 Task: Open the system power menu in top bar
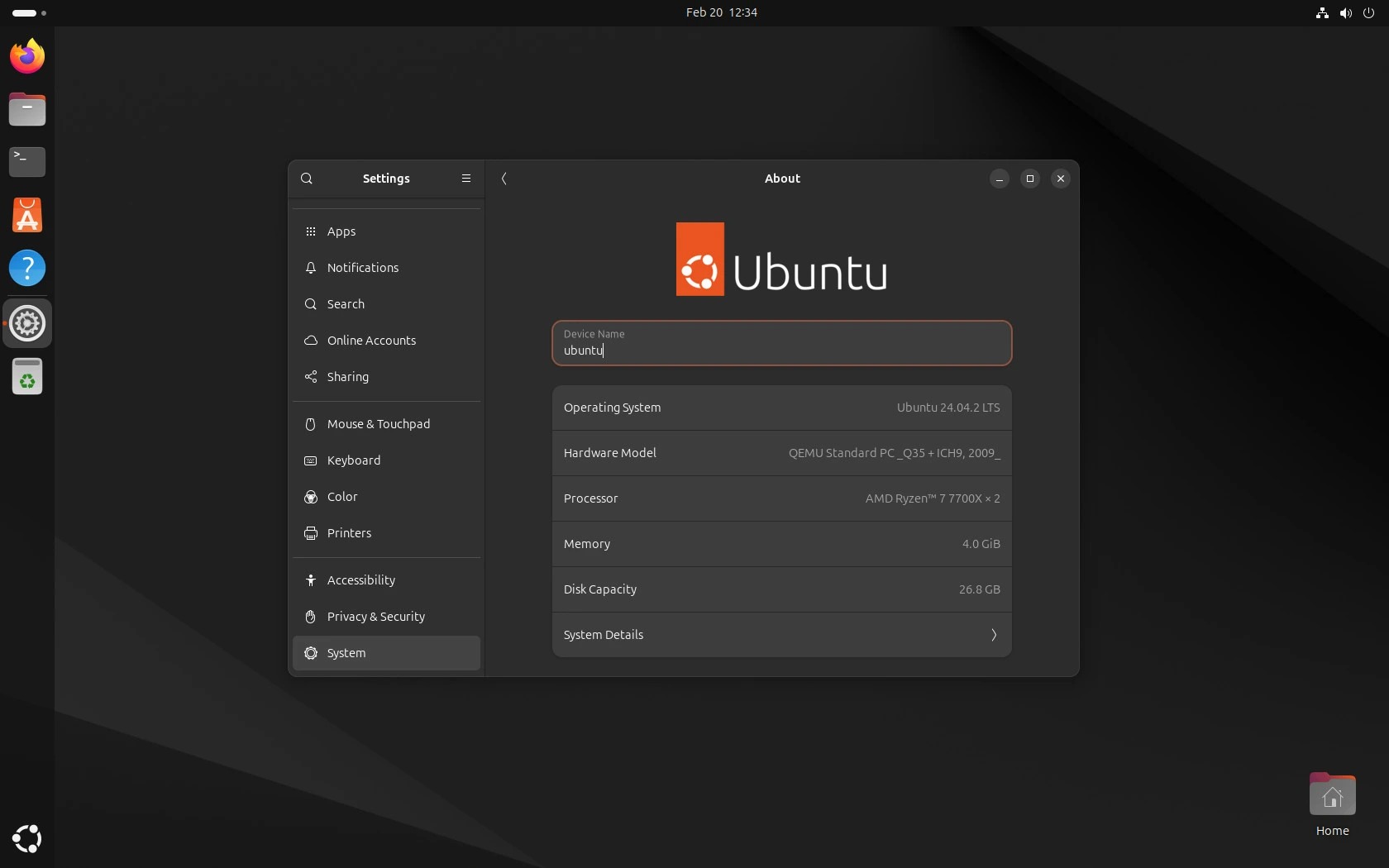point(1368,12)
